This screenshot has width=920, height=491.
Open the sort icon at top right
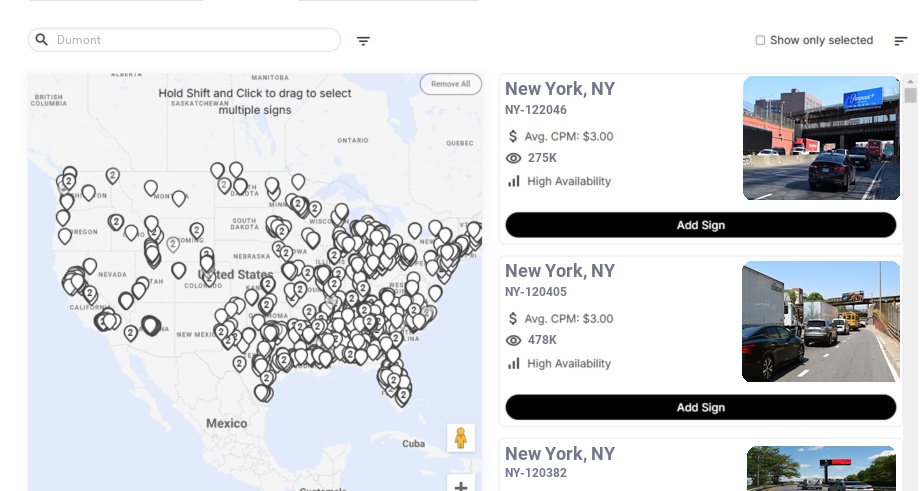(901, 41)
